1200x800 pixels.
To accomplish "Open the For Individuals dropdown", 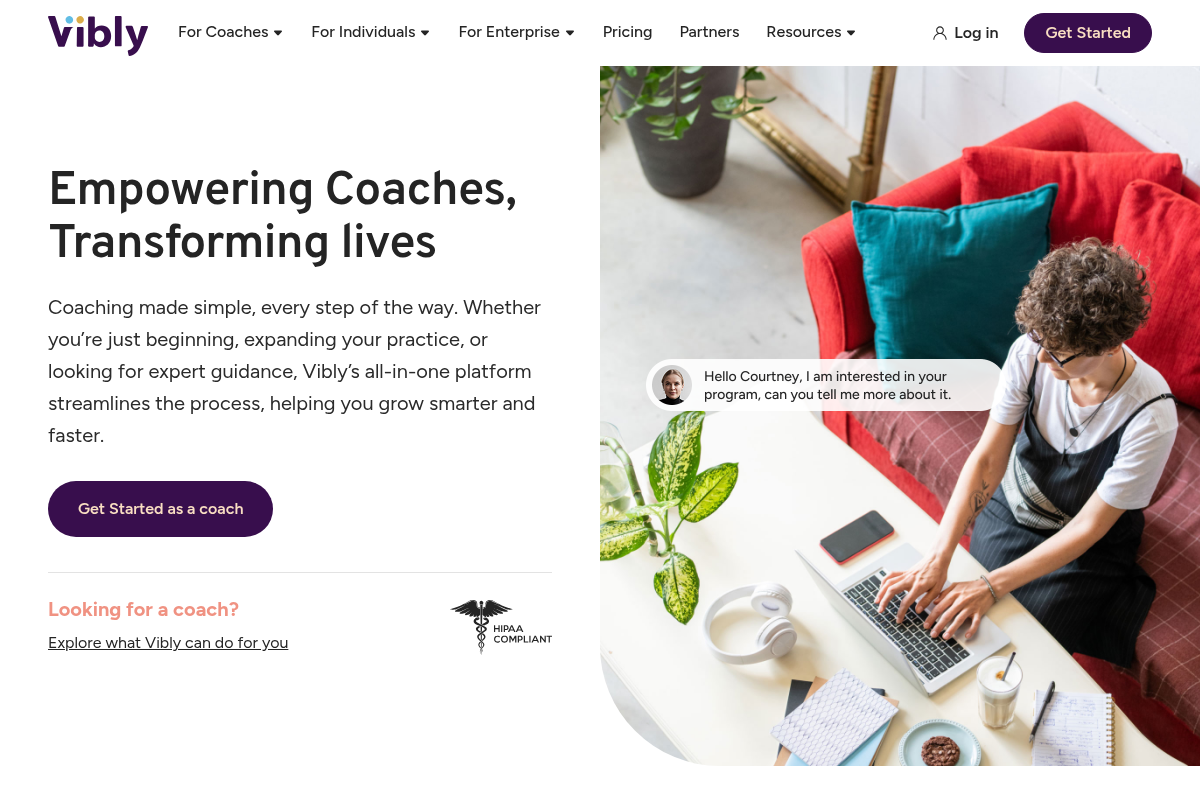I will 363,32.
